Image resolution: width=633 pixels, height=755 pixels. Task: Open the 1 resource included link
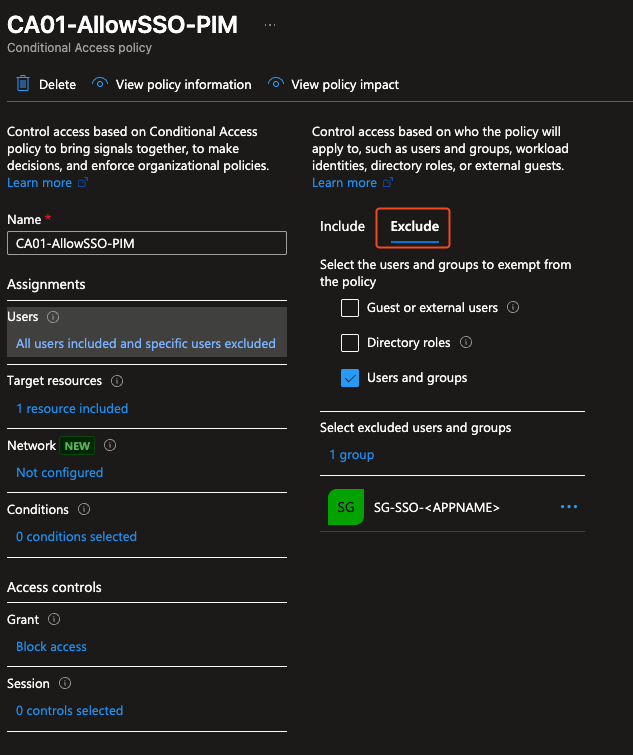(72, 408)
